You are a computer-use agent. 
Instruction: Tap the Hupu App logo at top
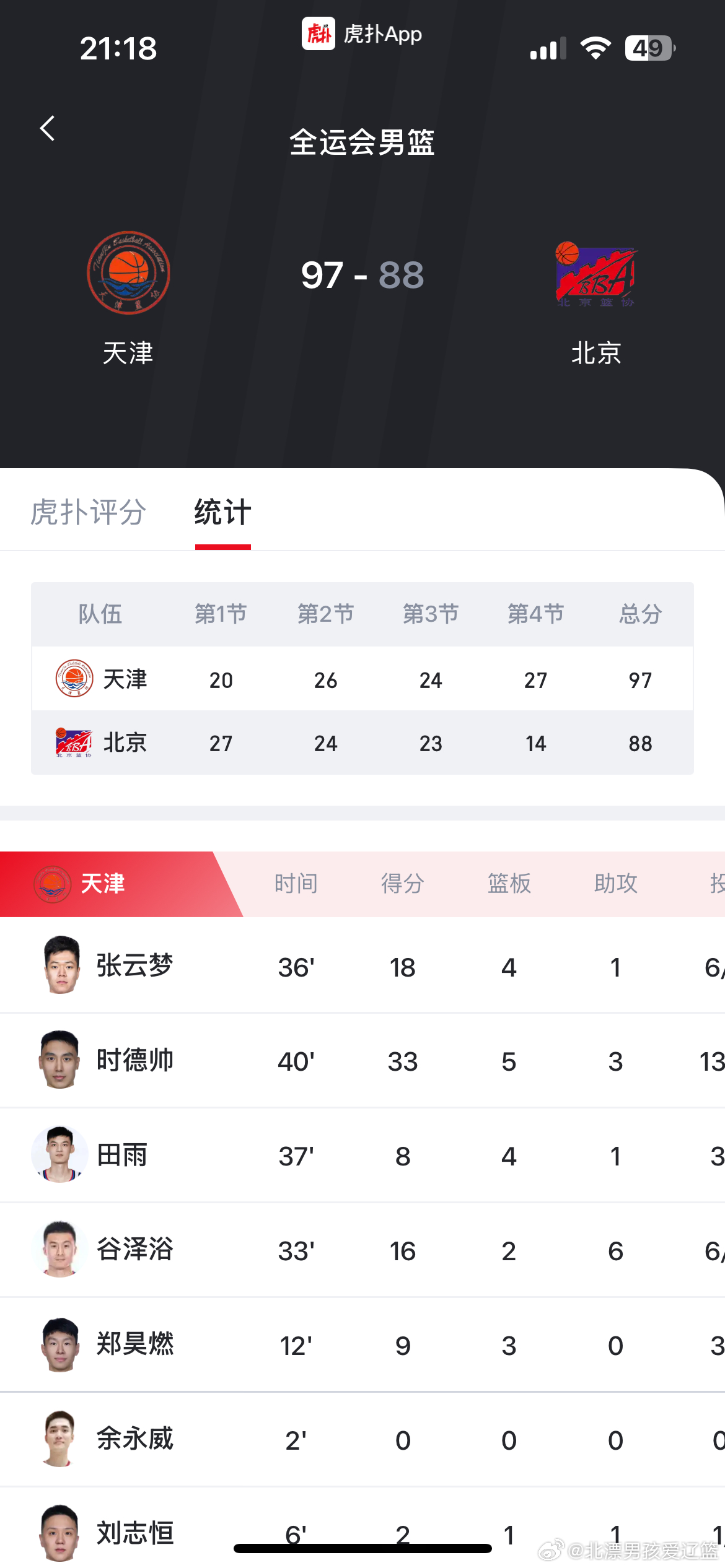tap(318, 34)
